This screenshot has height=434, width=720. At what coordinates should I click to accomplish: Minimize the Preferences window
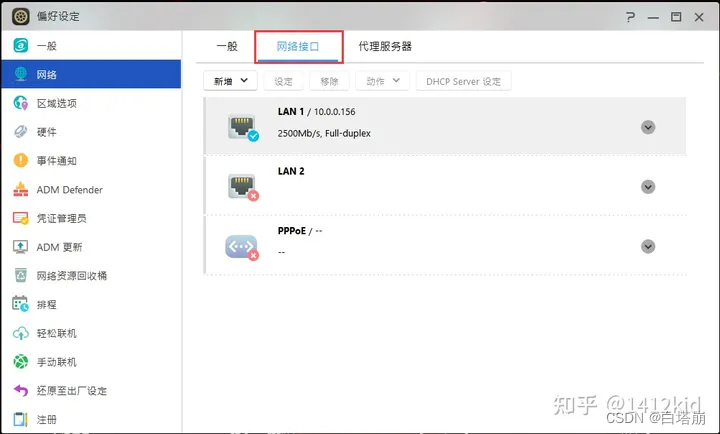click(653, 17)
